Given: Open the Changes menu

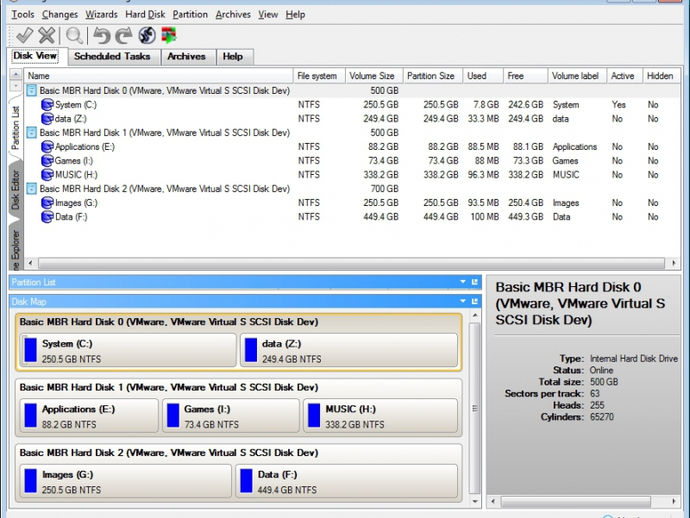Looking at the screenshot, I should [60, 15].
